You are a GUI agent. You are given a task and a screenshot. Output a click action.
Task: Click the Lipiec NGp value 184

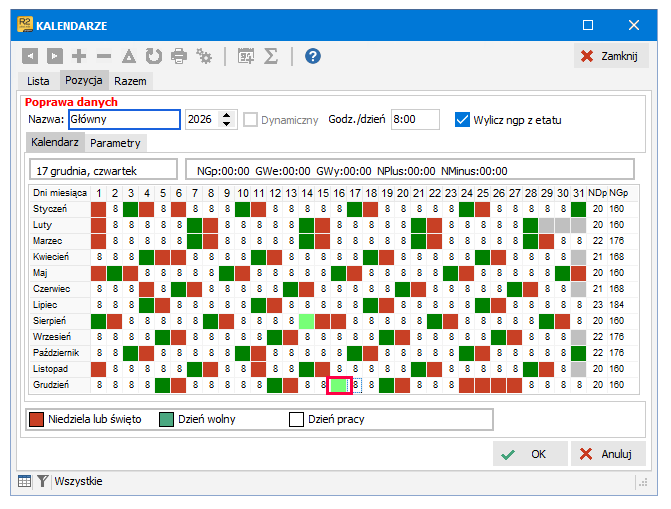point(617,305)
